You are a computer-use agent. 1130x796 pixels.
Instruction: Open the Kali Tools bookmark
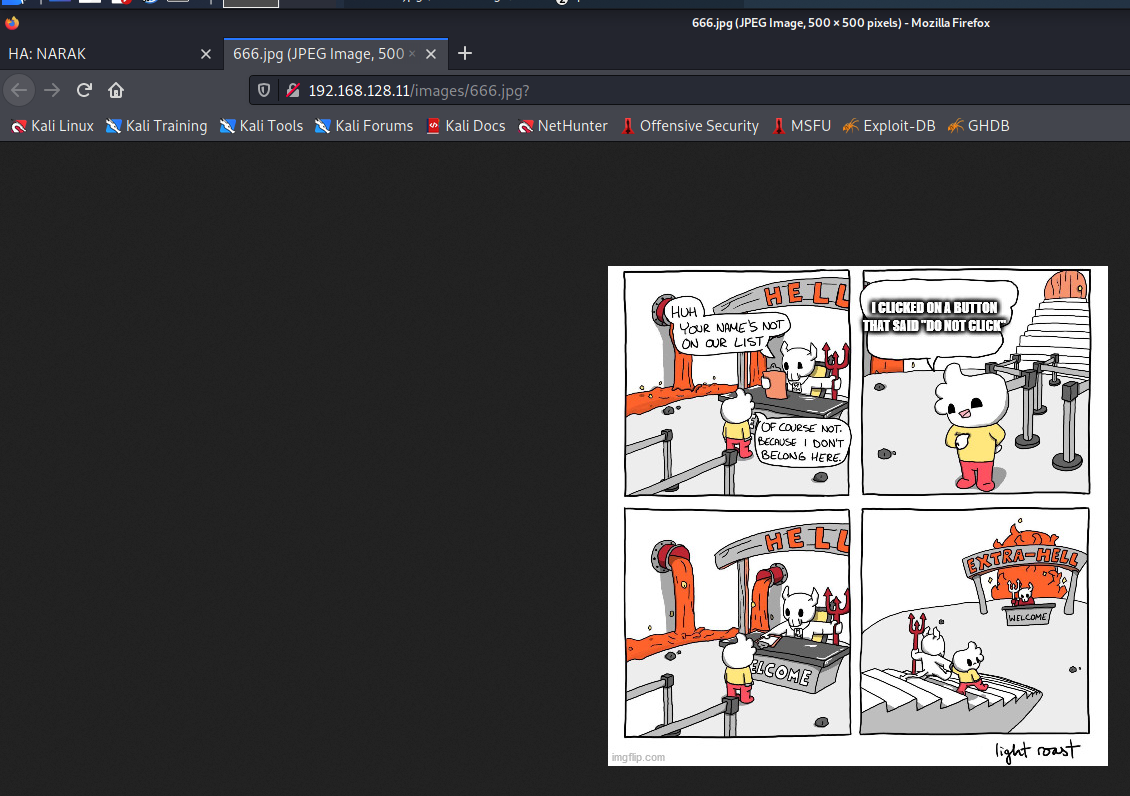[x=262, y=126]
